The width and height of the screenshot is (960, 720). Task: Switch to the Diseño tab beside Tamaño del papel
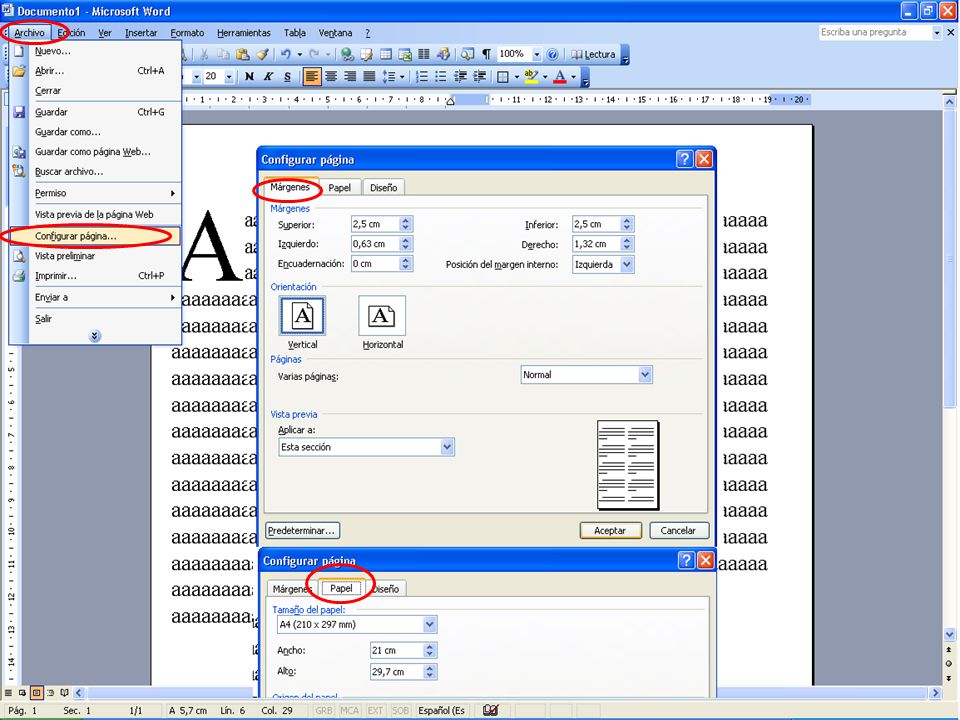click(387, 589)
